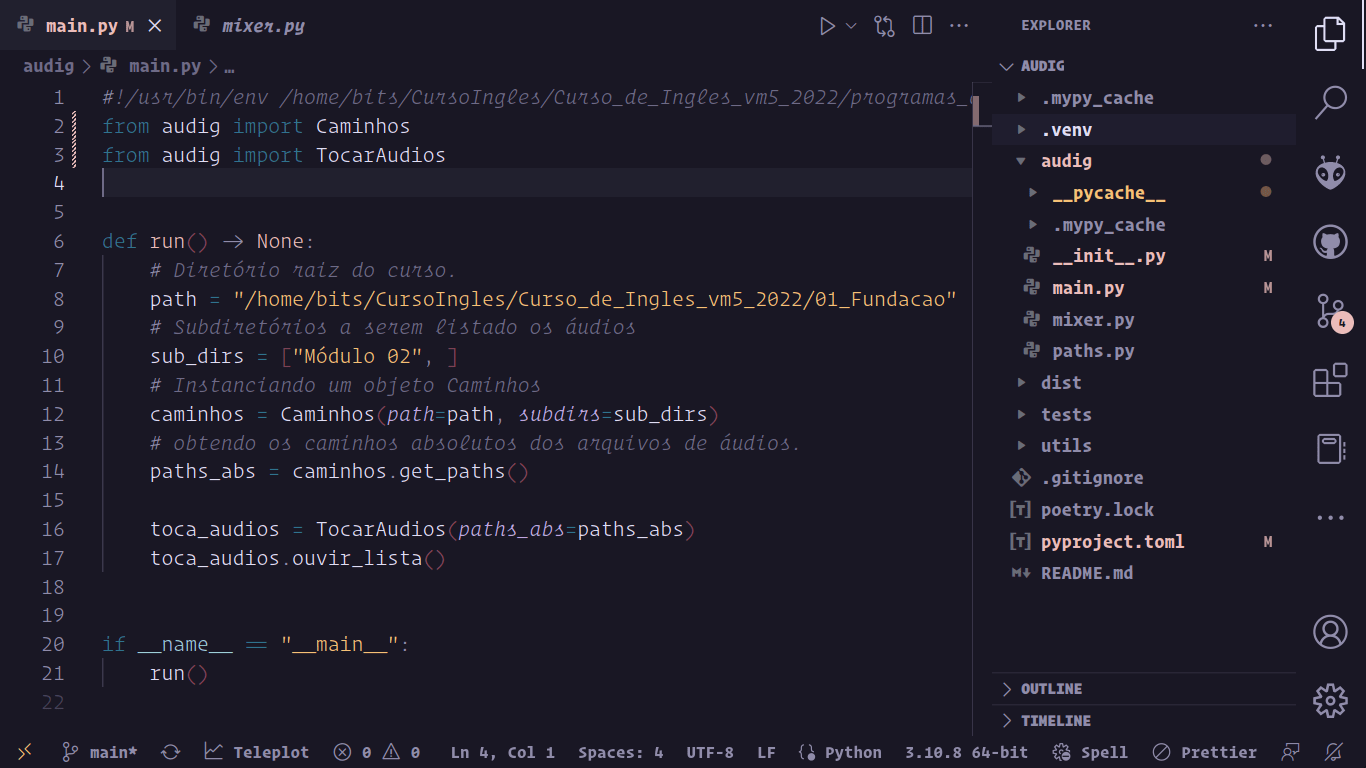This screenshot has height=768, width=1366.
Task: Show errors and warnings count in status bar
Action: [x=377, y=752]
